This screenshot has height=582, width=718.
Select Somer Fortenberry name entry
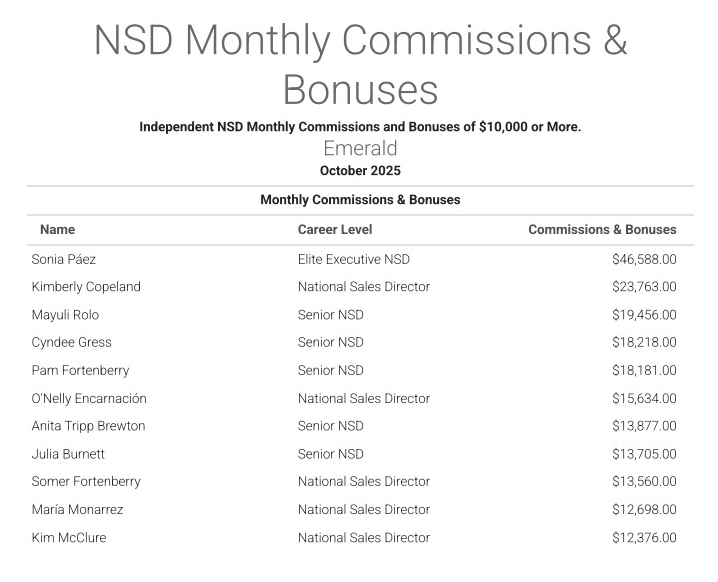(86, 482)
